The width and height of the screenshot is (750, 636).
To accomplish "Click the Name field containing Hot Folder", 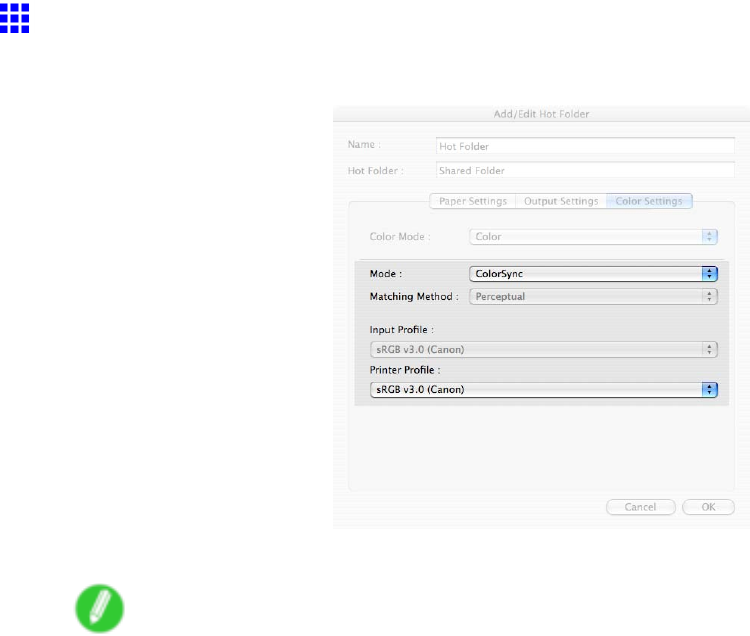I will coord(585,146).
